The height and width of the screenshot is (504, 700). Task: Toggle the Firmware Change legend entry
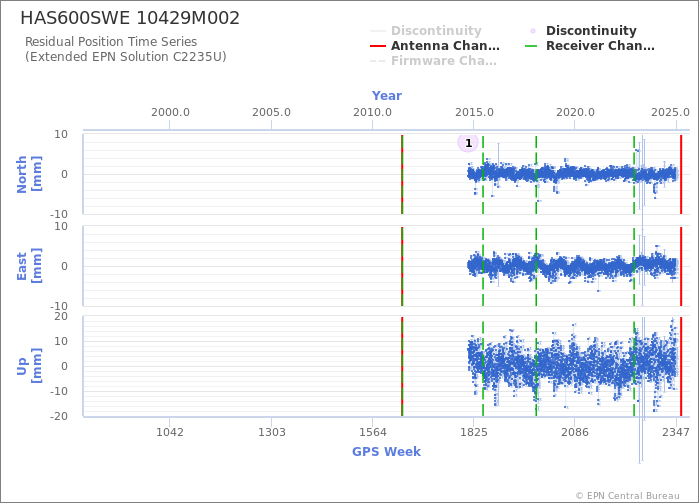click(433, 61)
